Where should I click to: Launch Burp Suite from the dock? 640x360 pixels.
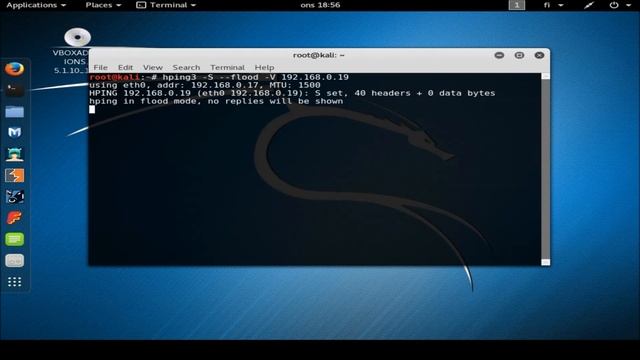pyautogui.click(x=14, y=176)
